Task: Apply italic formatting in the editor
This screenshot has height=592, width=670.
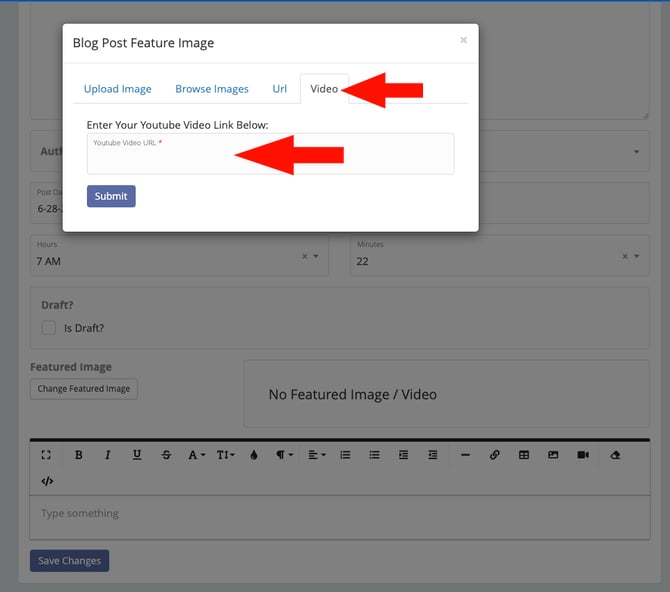Action: point(108,455)
